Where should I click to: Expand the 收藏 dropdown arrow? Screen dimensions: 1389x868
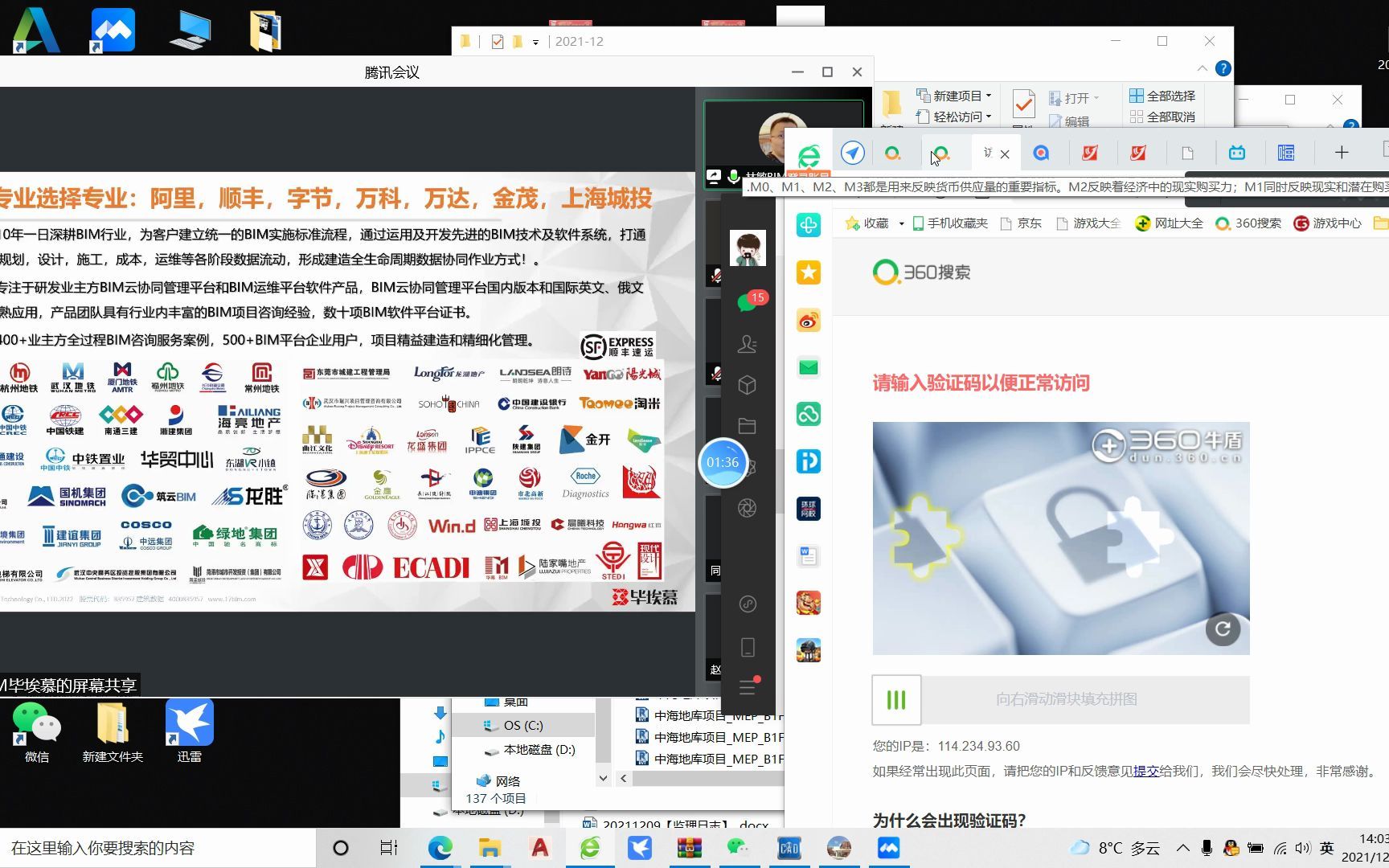[x=901, y=223]
